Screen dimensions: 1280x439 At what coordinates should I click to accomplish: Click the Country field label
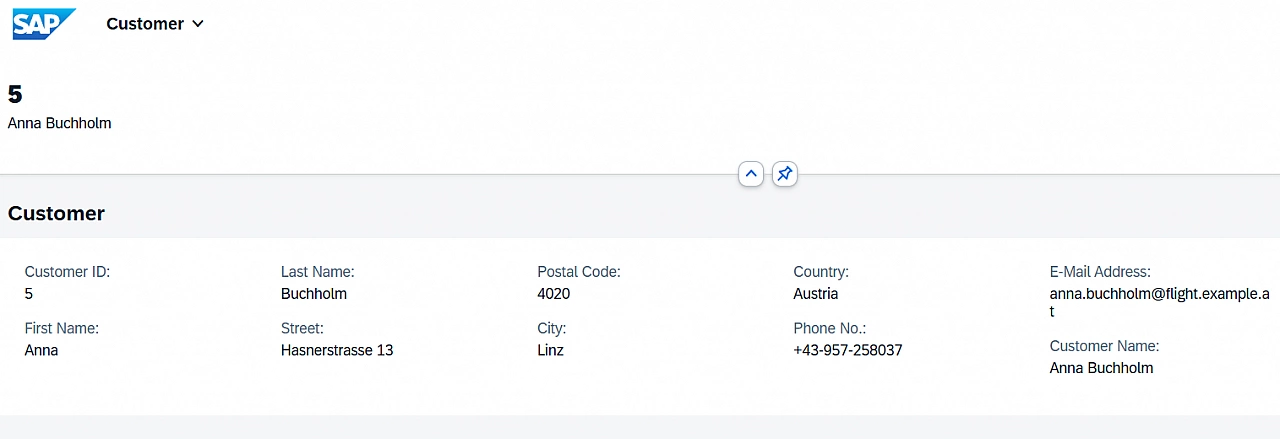click(821, 272)
